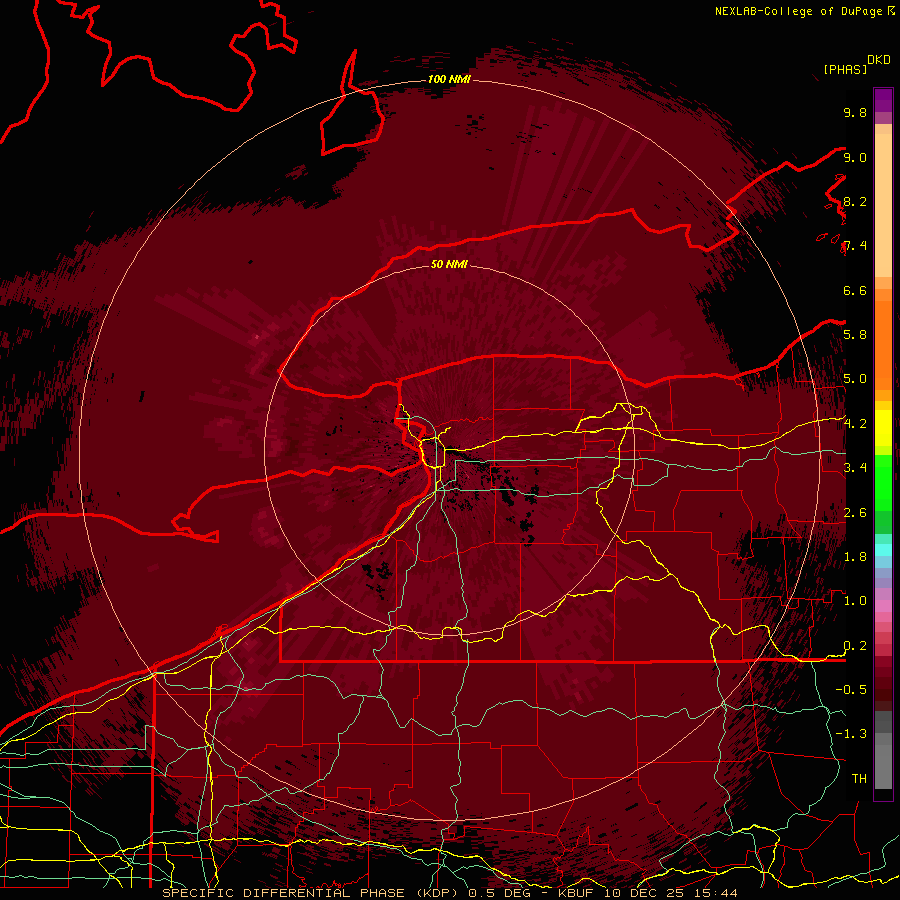This screenshot has width=900, height=900.
Task: Pick the purple segment at the color bar top
Action: click(883, 100)
